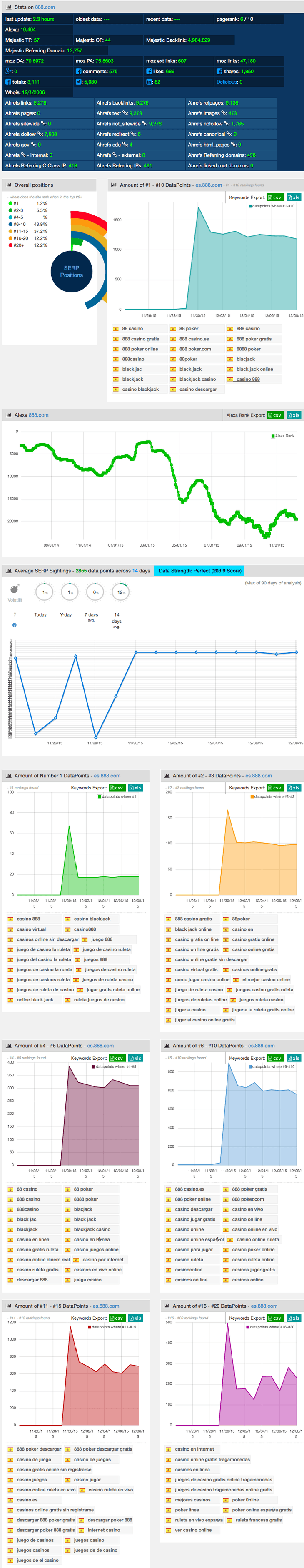Export #6-#10 DataPoints keywords as XLS
The width and height of the screenshot is (304, 1568).
pyautogui.click(x=294, y=1058)
